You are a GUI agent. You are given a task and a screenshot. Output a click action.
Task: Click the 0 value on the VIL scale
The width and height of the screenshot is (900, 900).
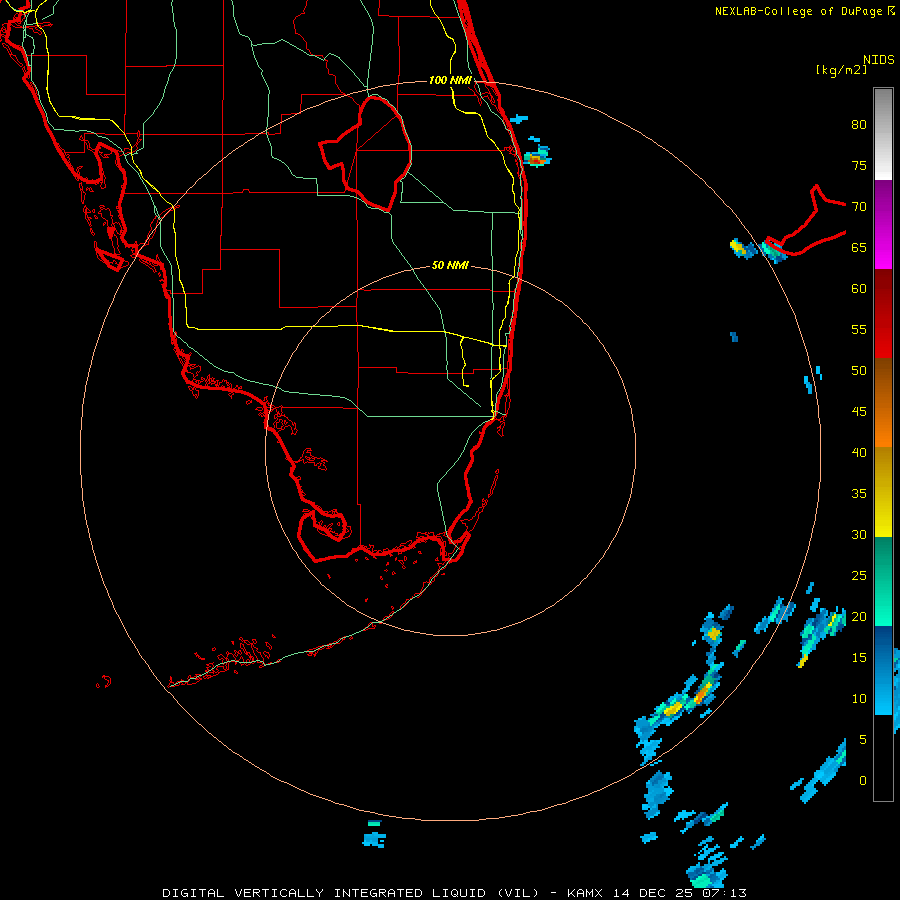(863, 781)
